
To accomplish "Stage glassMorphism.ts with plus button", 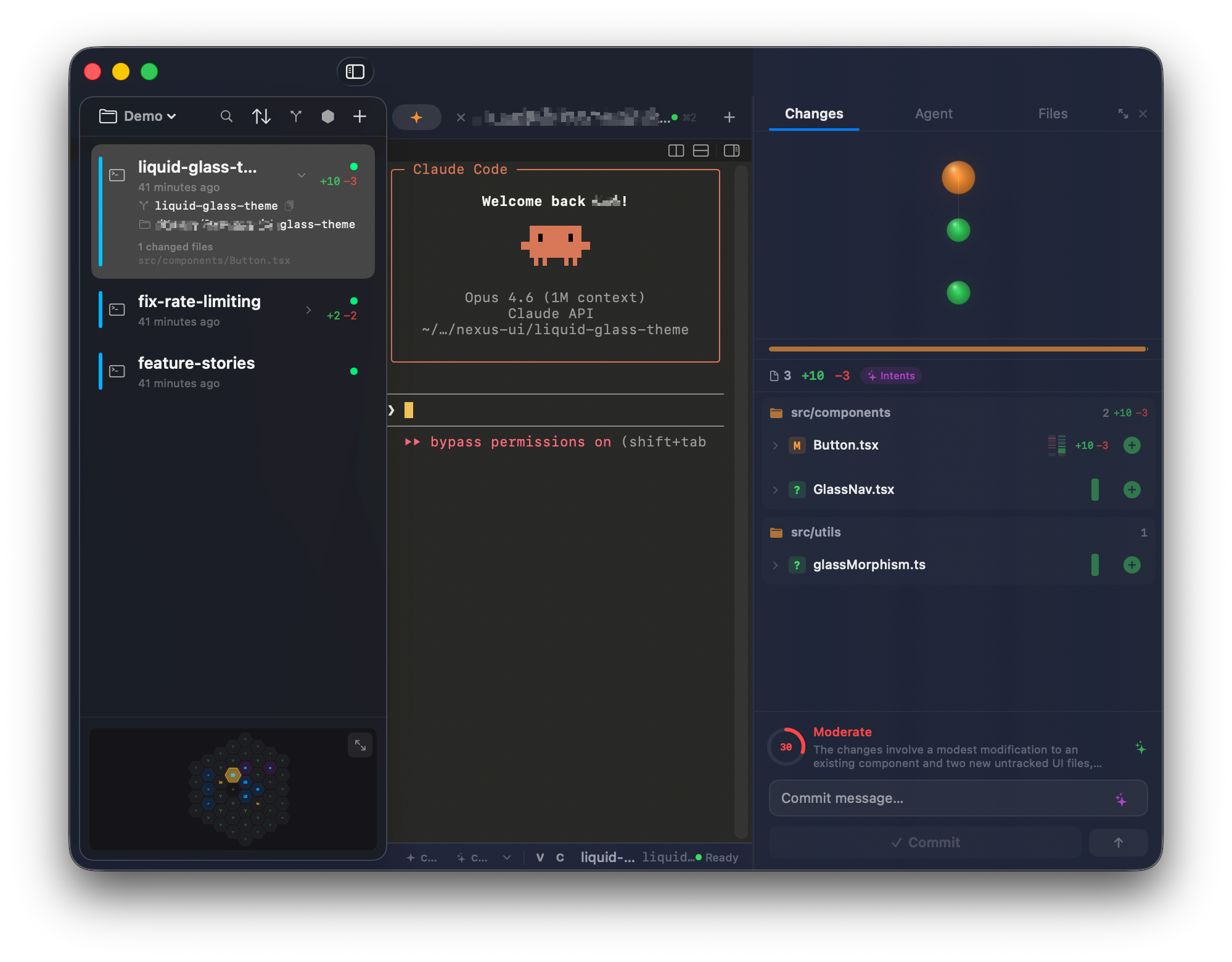I will [x=1132, y=565].
